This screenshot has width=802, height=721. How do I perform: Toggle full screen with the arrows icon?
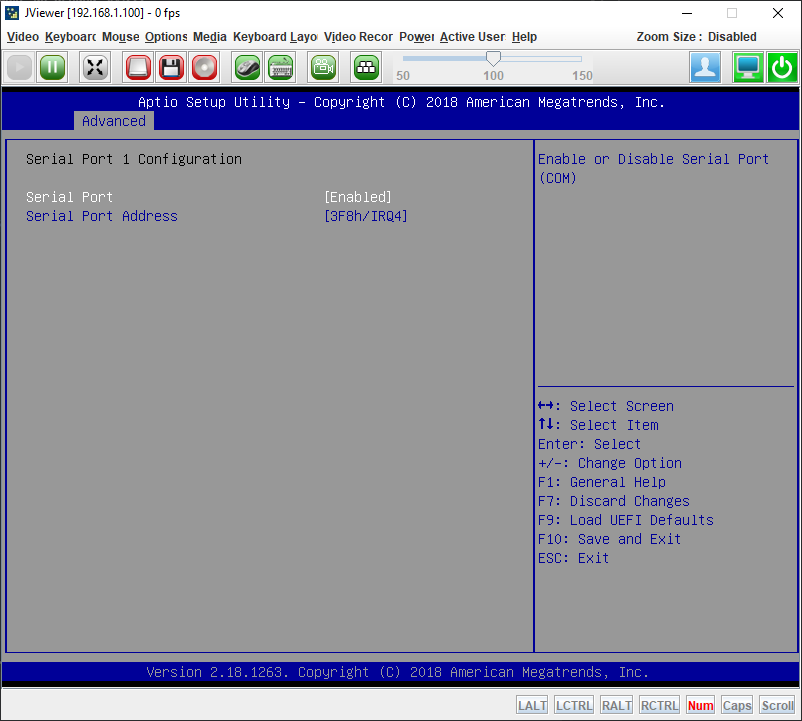pos(95,67)
